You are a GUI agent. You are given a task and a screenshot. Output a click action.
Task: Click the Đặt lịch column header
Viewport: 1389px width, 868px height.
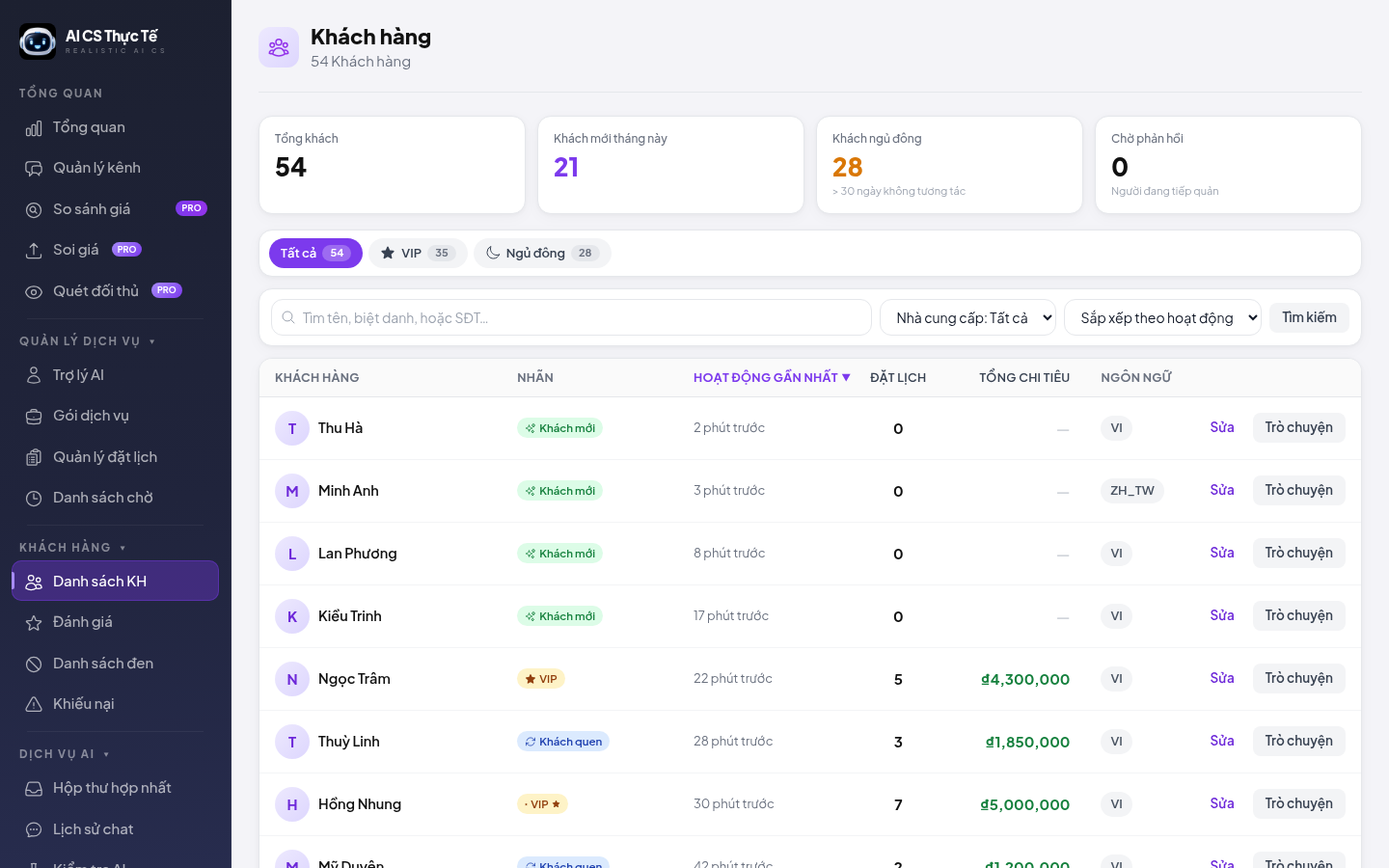click(x=898, y=377)
